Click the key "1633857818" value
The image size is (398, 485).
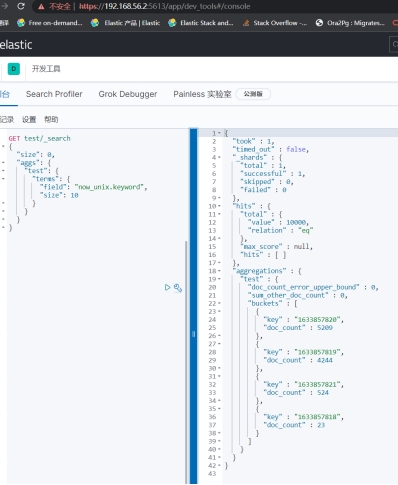click(318, 417)
